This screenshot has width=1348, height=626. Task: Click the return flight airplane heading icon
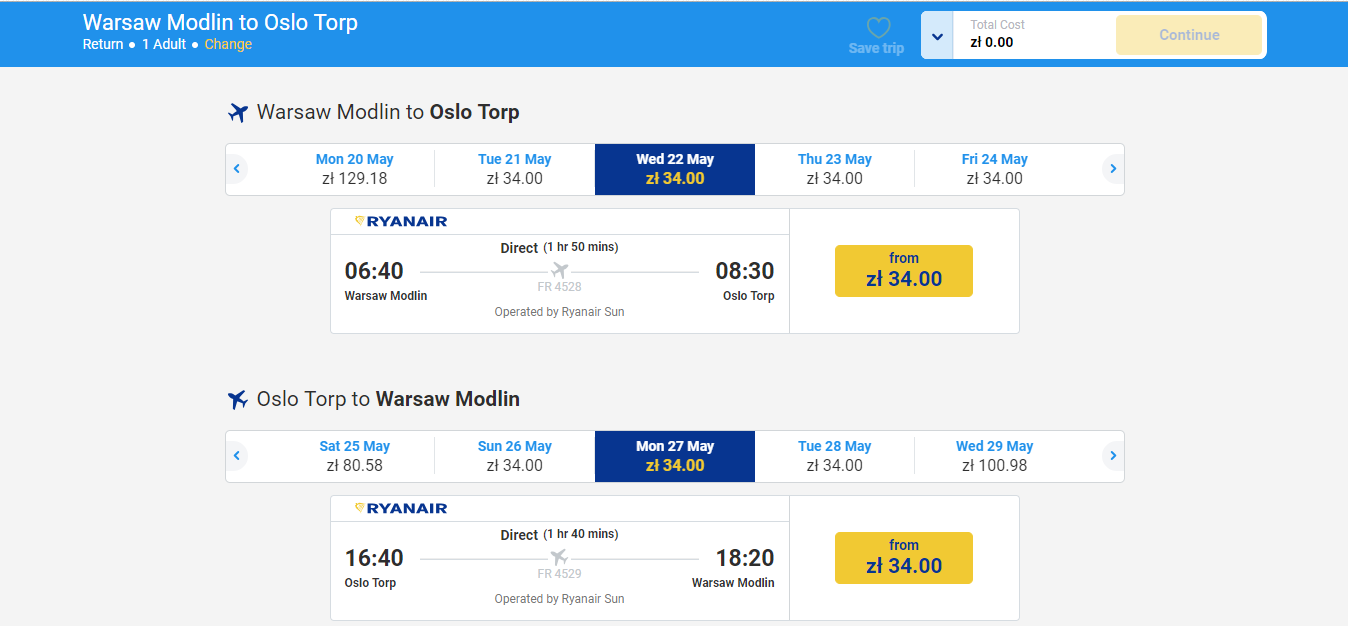pos(237,400)
